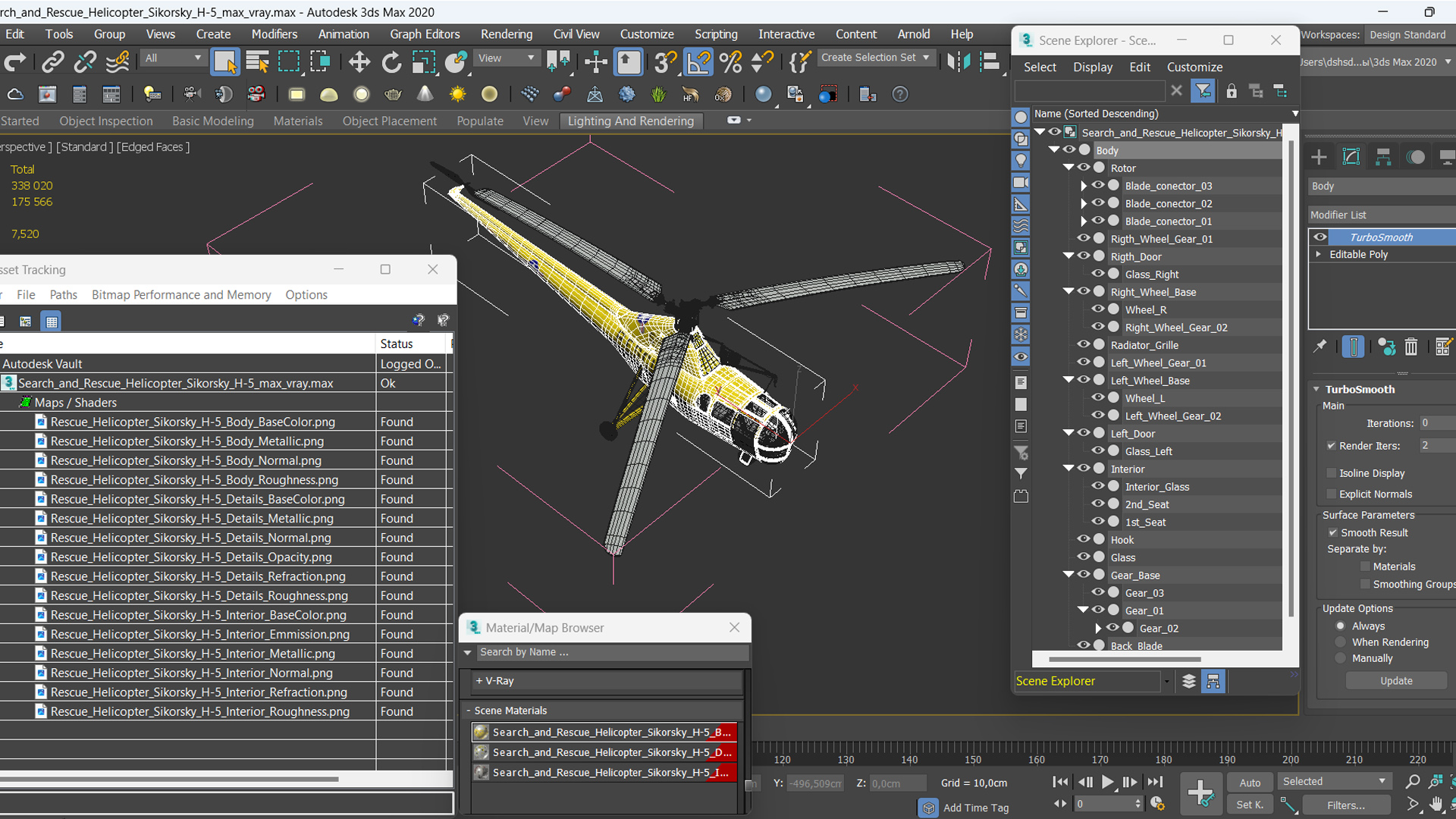Click the Mirror tool icon

click(959, 61)
